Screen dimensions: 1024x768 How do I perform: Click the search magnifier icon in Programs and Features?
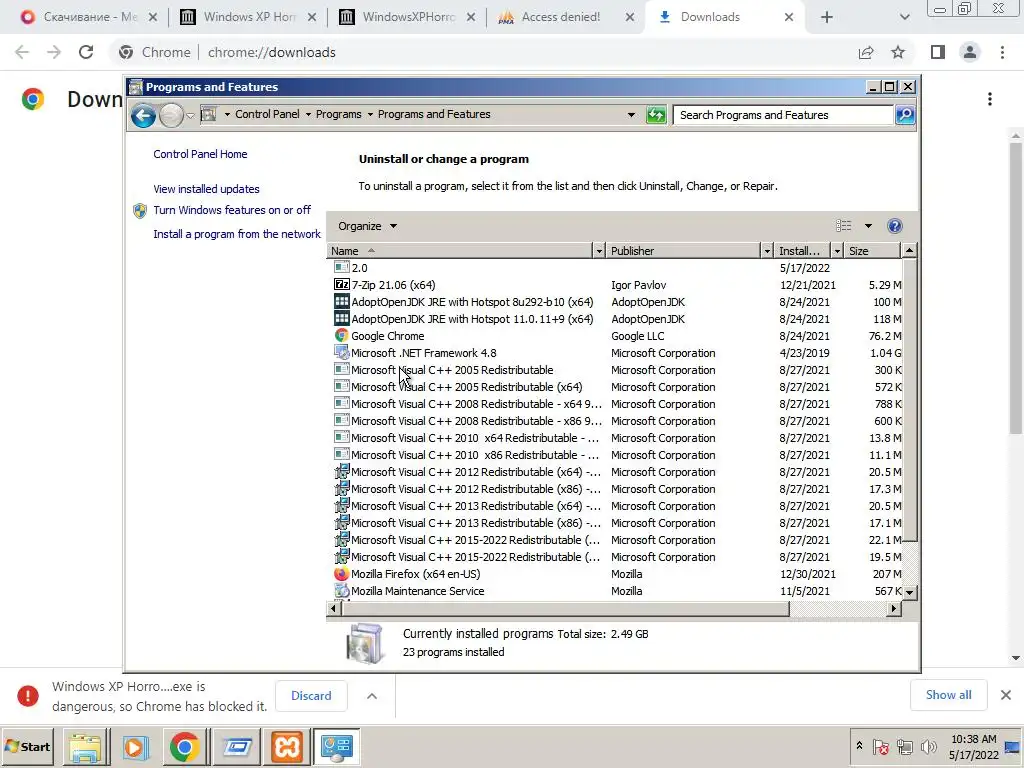point(904,115)
